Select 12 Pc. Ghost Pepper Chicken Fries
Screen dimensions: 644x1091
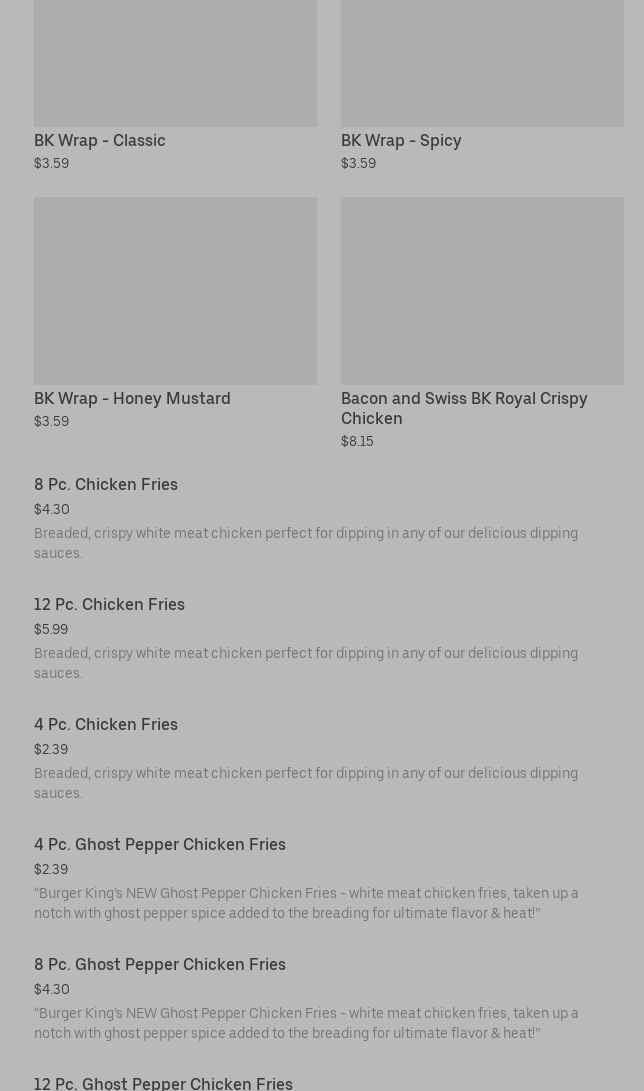(163, 1083)
